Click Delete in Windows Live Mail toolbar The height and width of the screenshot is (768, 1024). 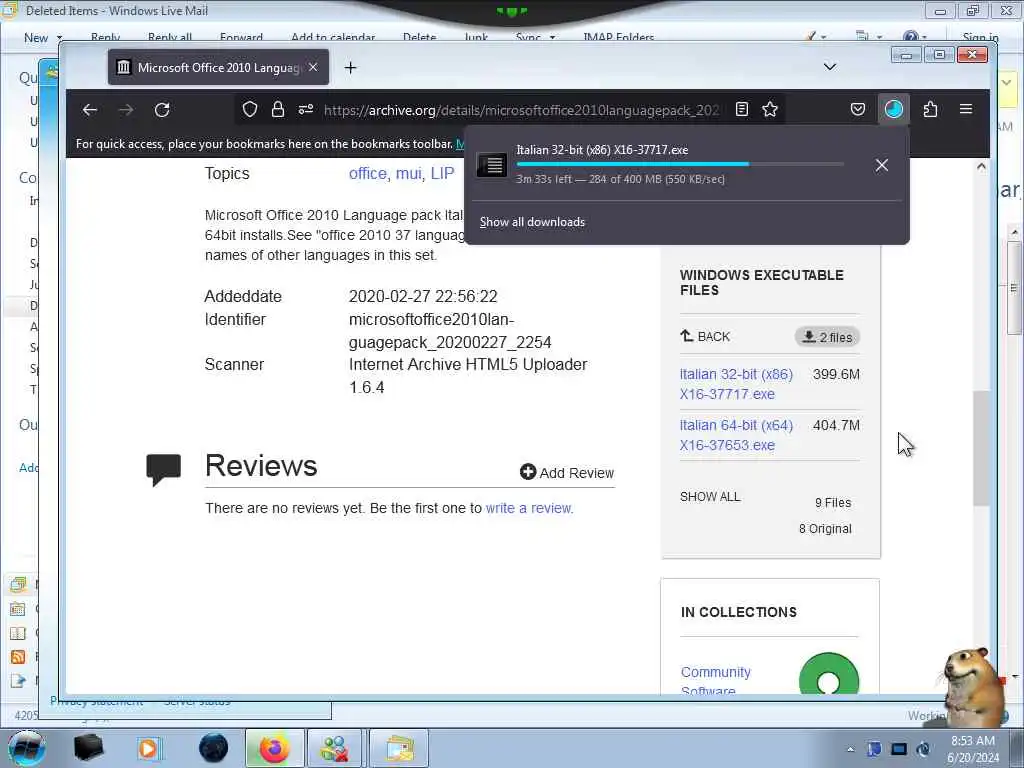tap(419, 37)
